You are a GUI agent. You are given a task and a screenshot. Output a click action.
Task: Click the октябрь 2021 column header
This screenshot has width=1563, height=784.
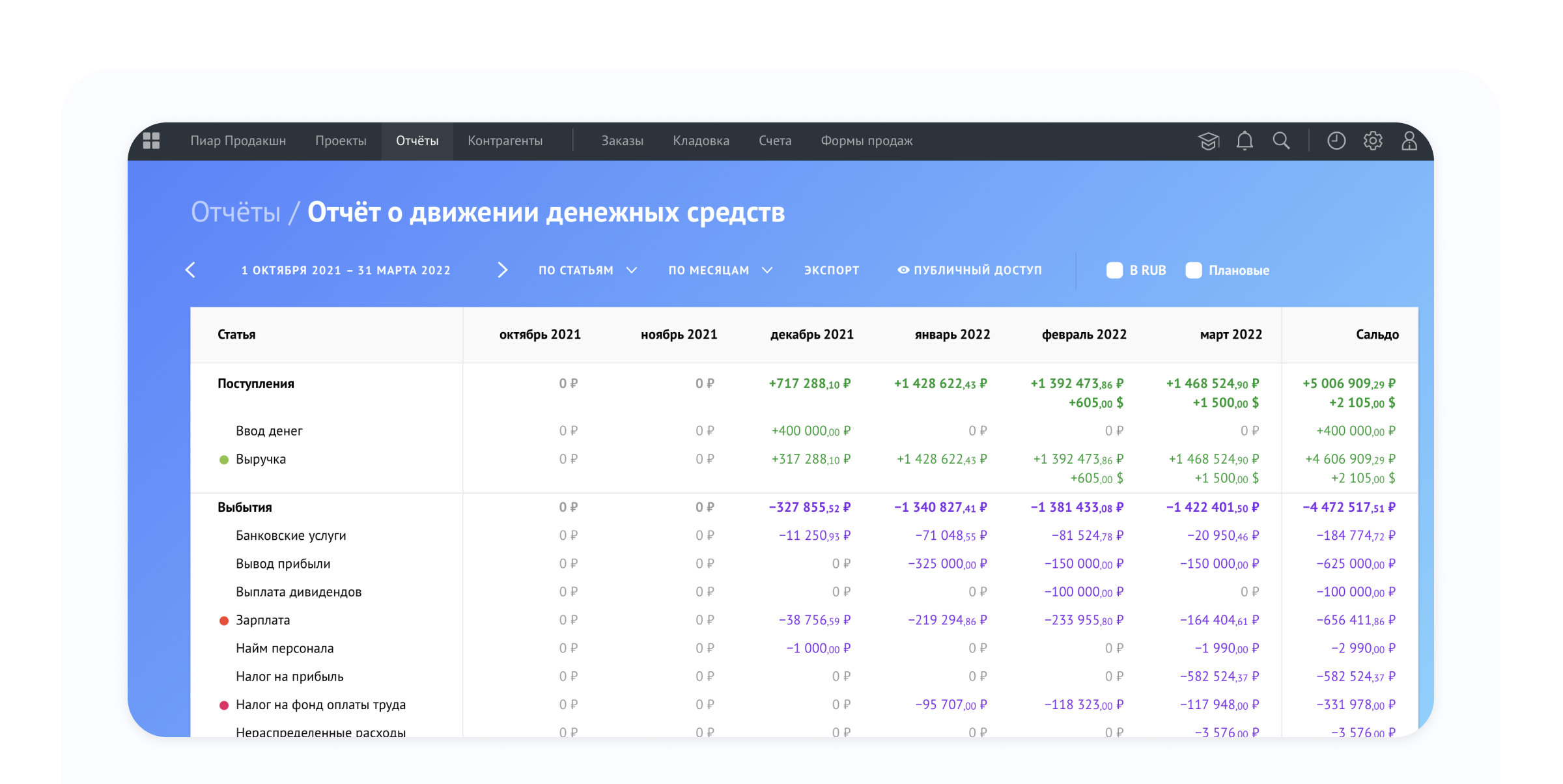click(540, 335)
